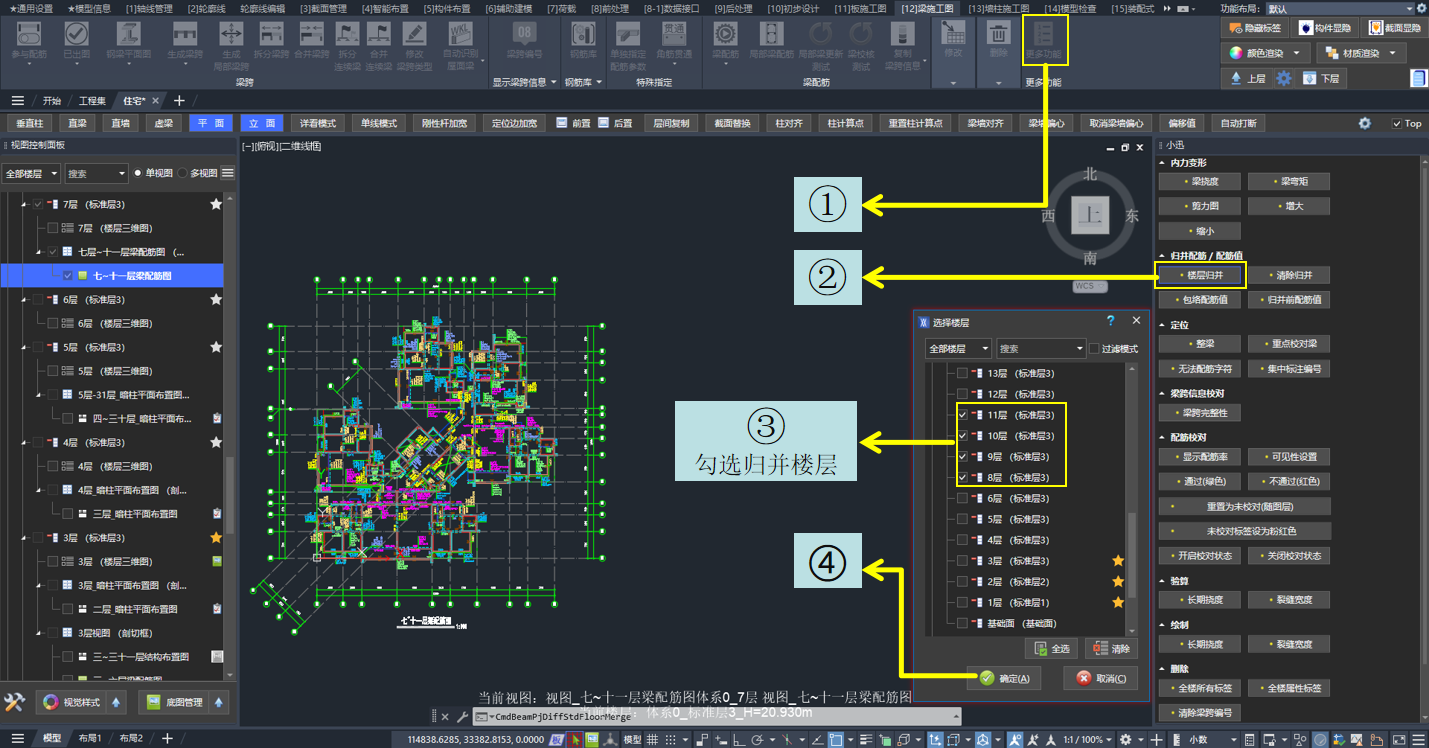Uncheck the 11层 (标准层3) checkbox
Screen dimensions: 1429x748
(x=962, y=414)
